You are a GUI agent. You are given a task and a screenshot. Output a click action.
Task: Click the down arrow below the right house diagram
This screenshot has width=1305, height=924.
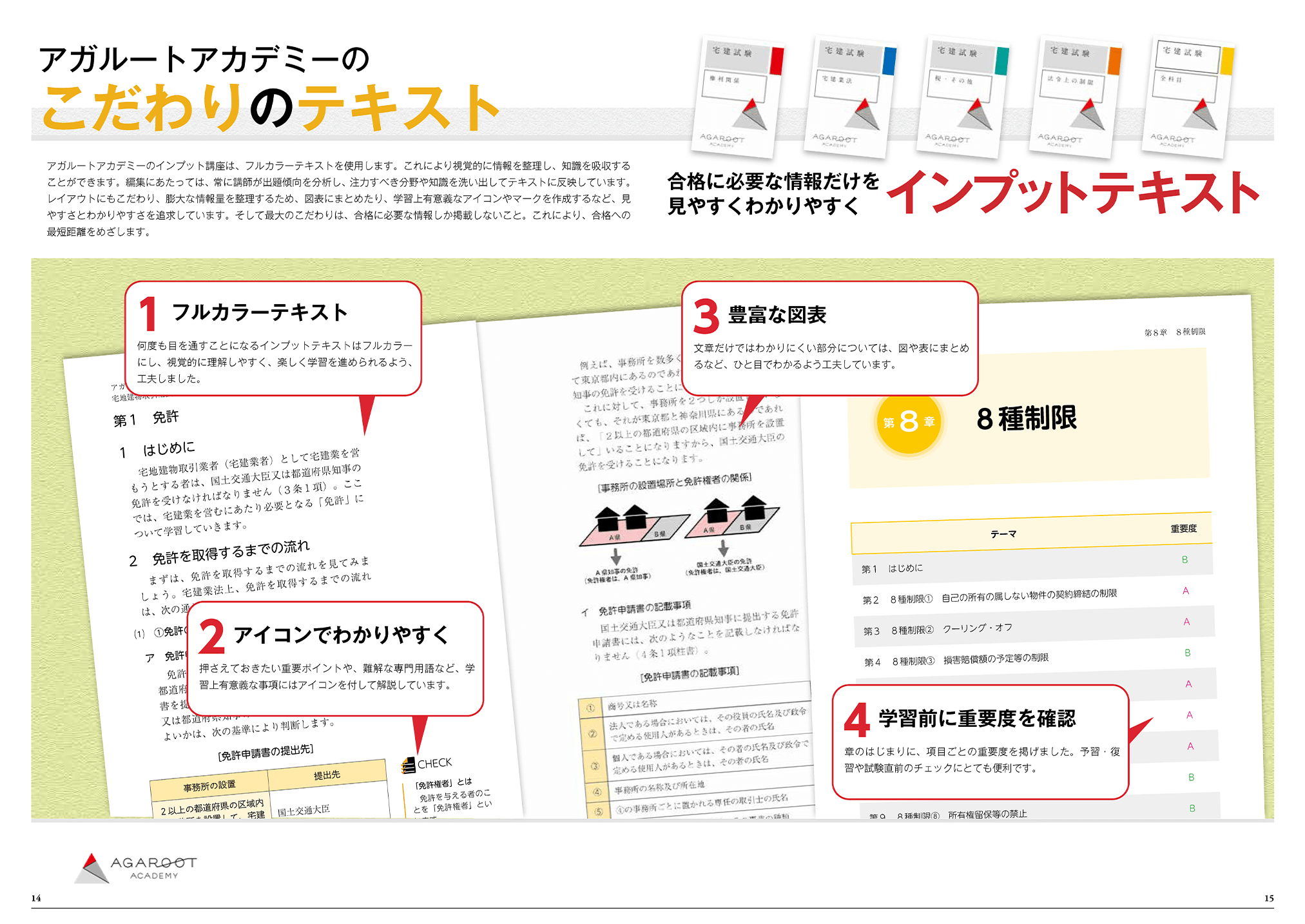[x=723, y=549]
